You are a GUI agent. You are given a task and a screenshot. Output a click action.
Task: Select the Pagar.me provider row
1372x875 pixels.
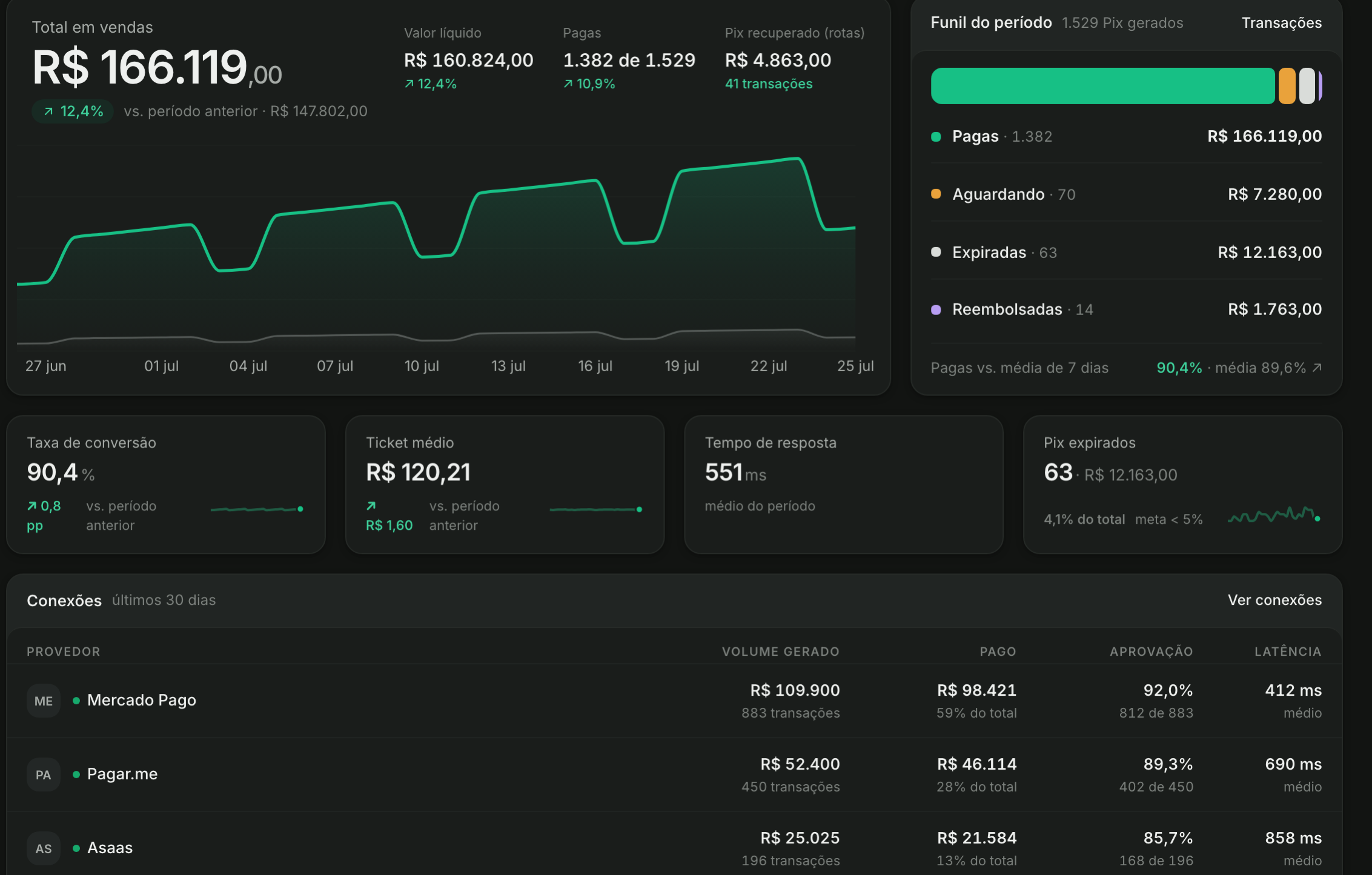click(674, 774)
